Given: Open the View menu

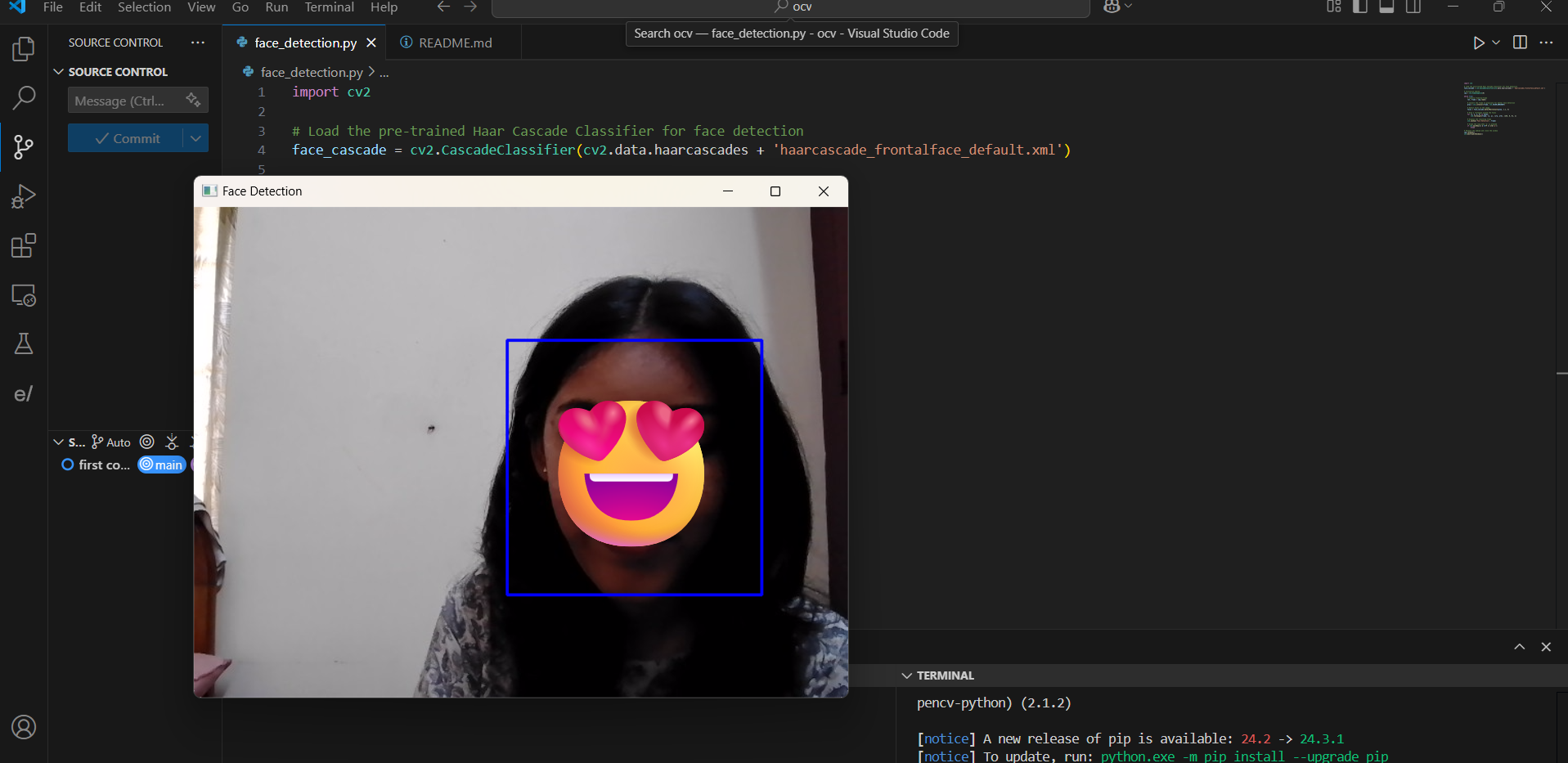Looking at the screenshot, I should pos(201,7).
